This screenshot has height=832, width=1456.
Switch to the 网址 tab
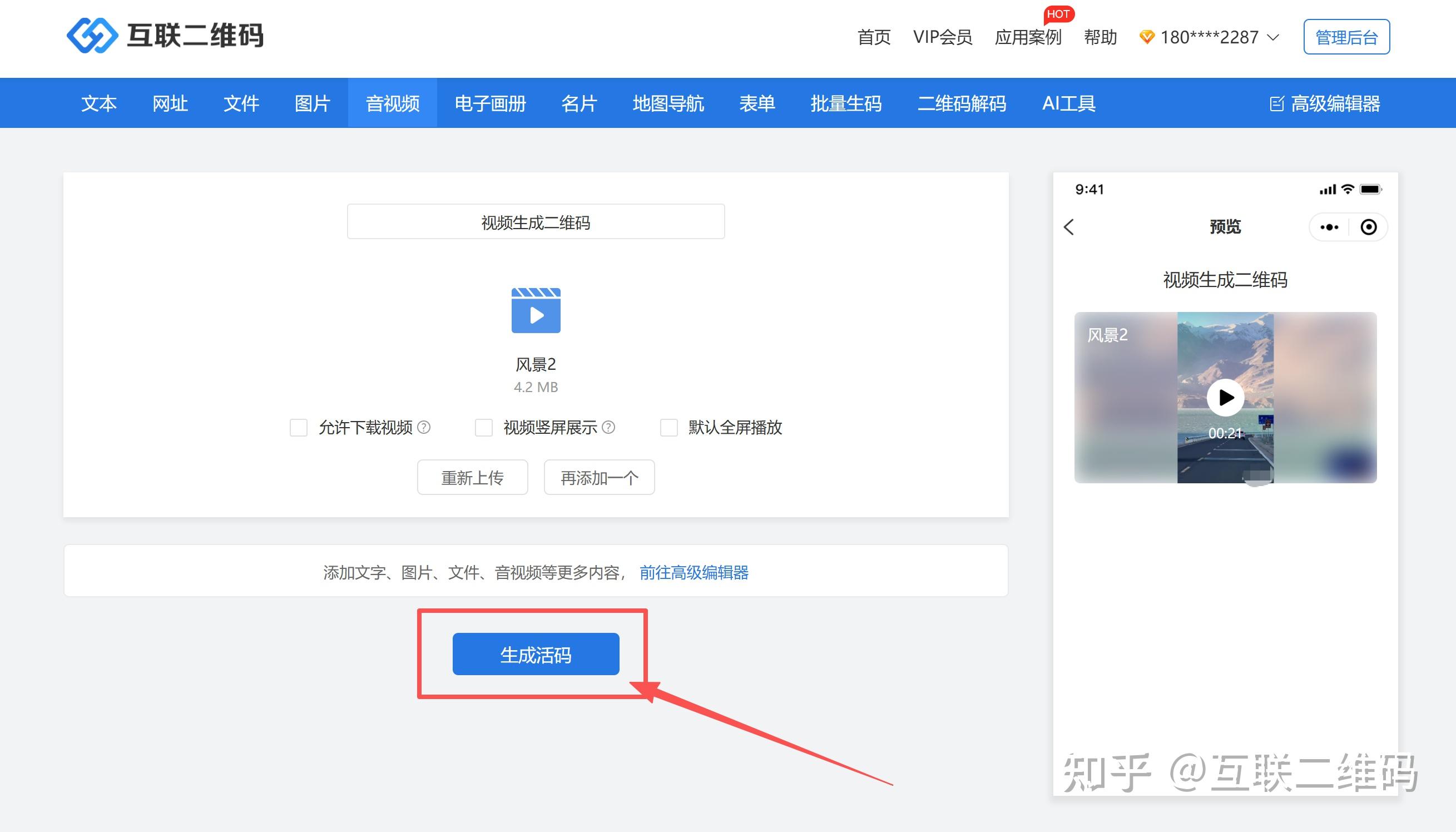coord(170,103)
